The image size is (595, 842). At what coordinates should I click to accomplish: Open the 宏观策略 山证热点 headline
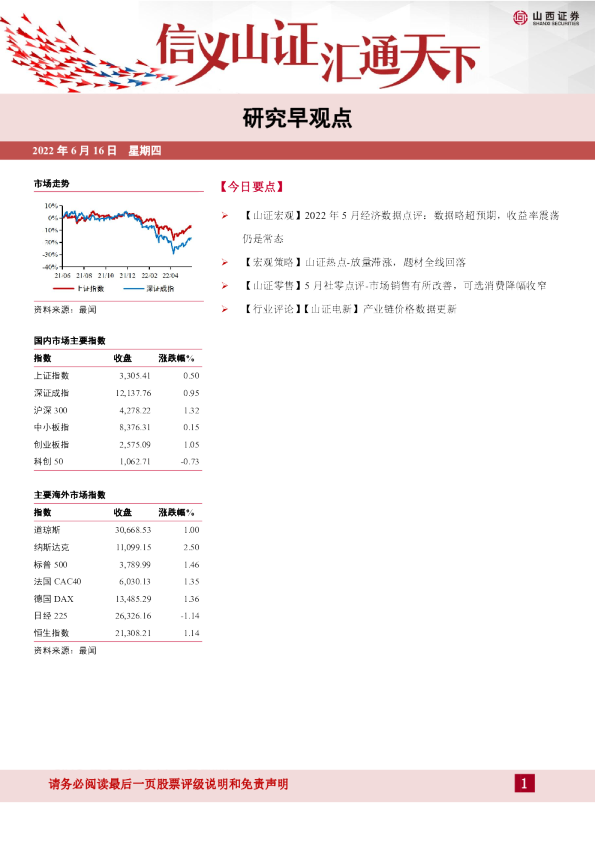click(x=354, y=263)
